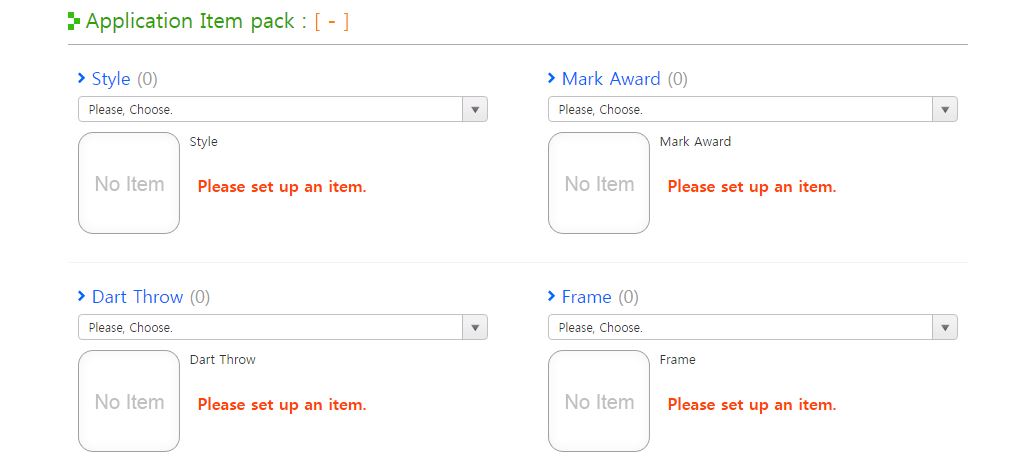Click the blue chevron beside Frame heading
Image resolution: width=1016 pixels, height=465 pixels.
coord(551,296)
